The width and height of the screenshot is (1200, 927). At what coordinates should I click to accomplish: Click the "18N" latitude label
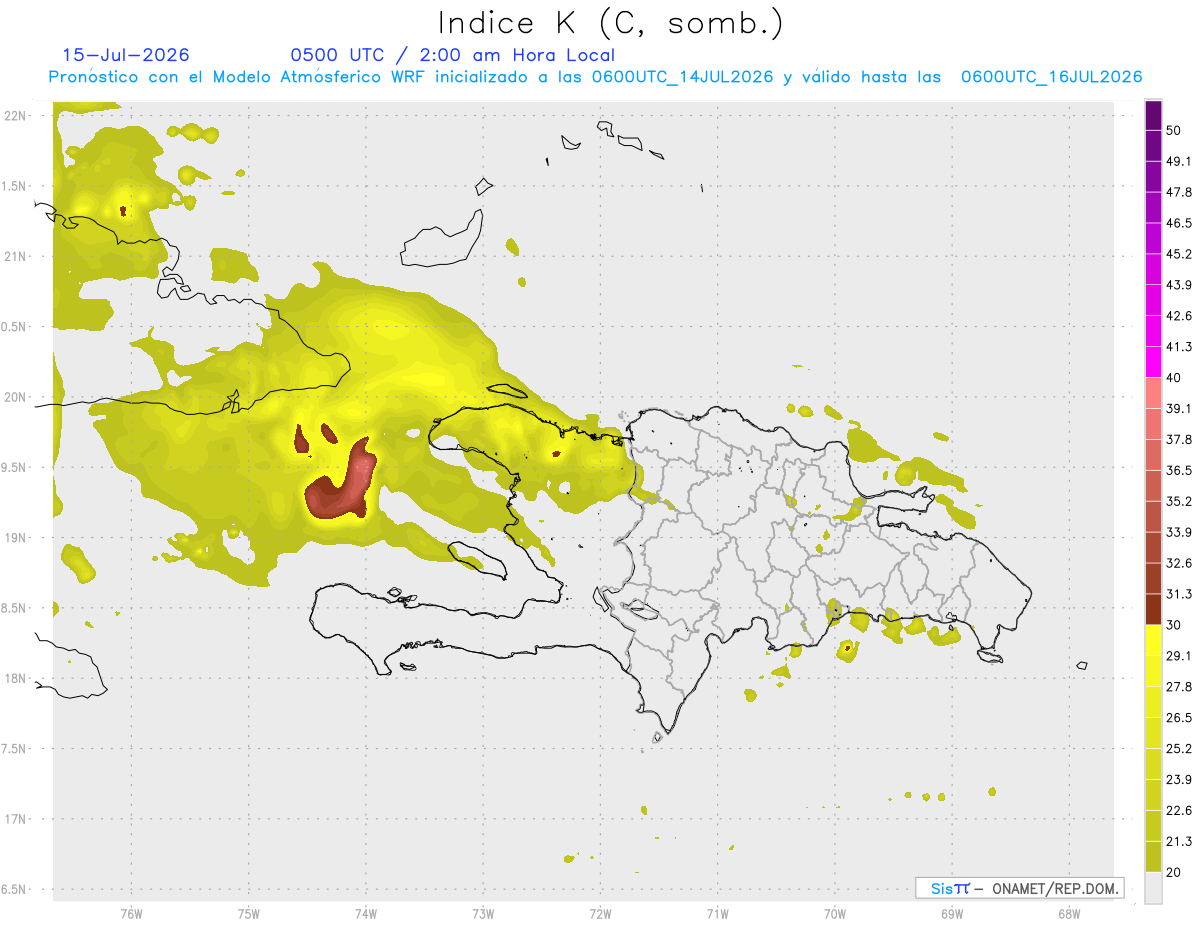(14, 678)
